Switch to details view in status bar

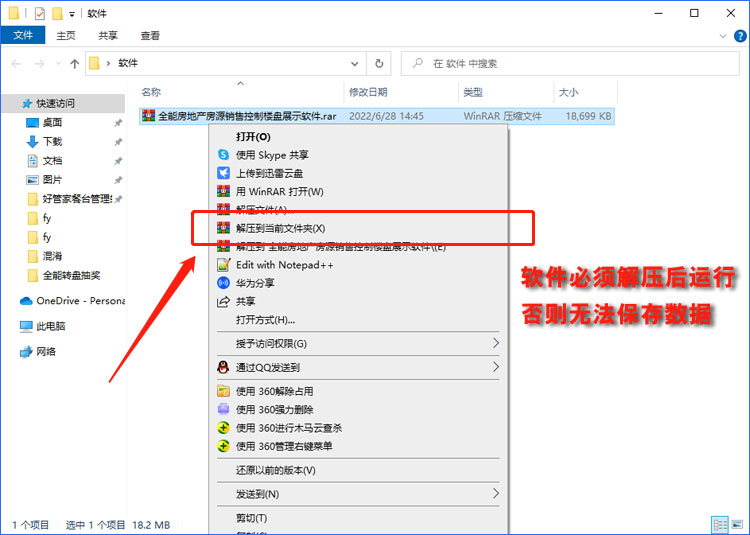pos(718,525)
